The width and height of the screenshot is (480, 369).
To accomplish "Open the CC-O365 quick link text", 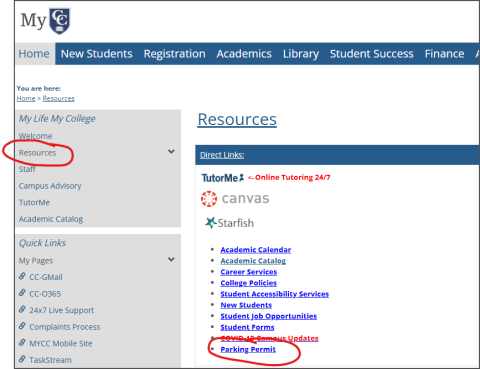I will pos(45,294).
